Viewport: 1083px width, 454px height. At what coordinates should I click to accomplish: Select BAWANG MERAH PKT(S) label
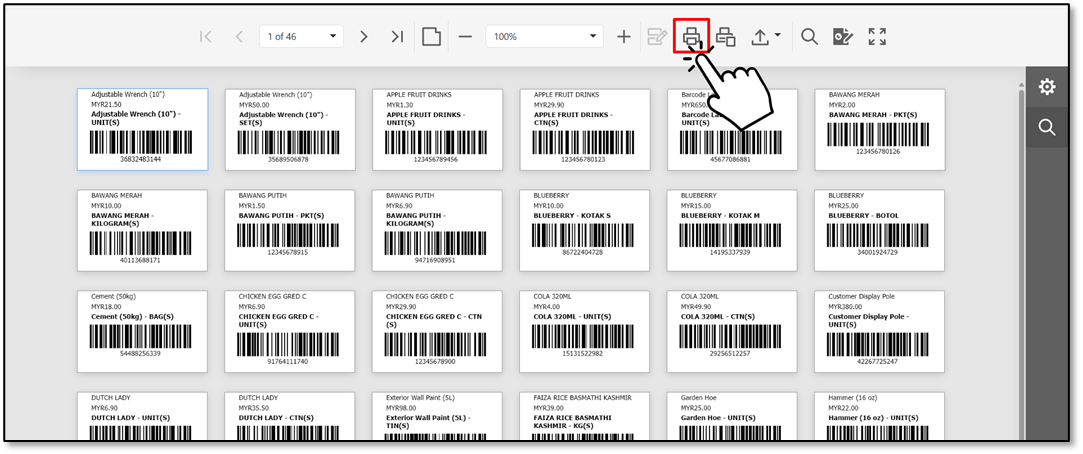[879, 129]
